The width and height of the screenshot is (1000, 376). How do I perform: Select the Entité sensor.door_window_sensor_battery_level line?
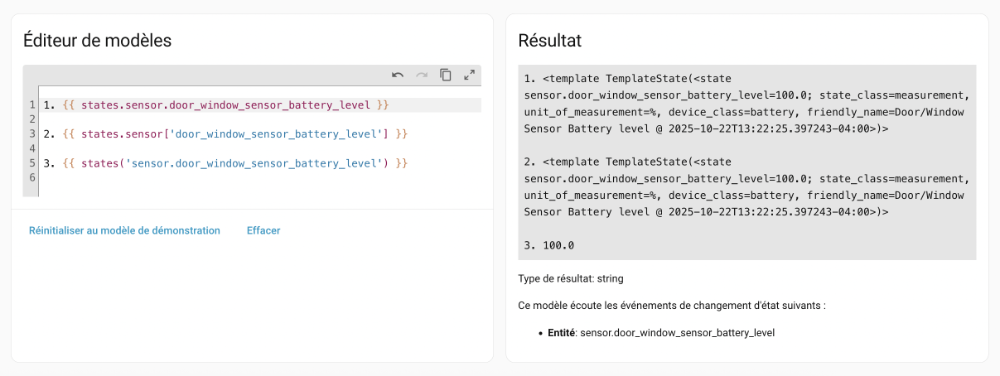660,333
